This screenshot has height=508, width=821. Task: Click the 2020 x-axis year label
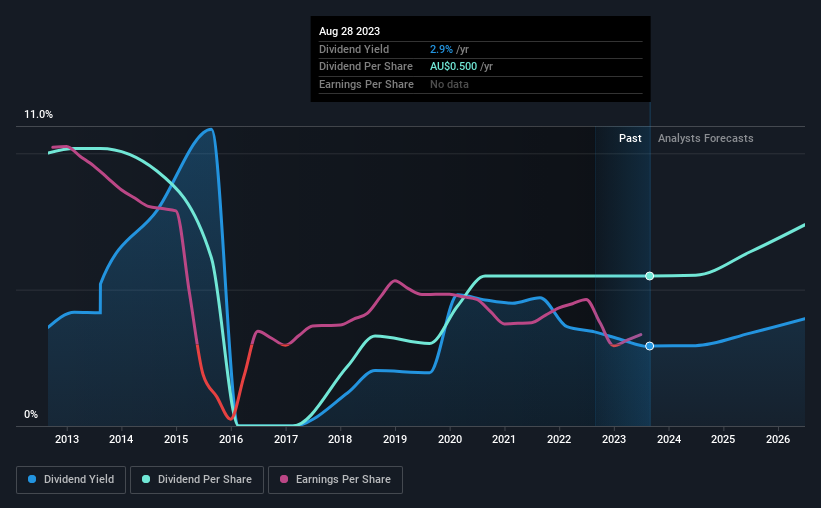(x=450, y=439)
